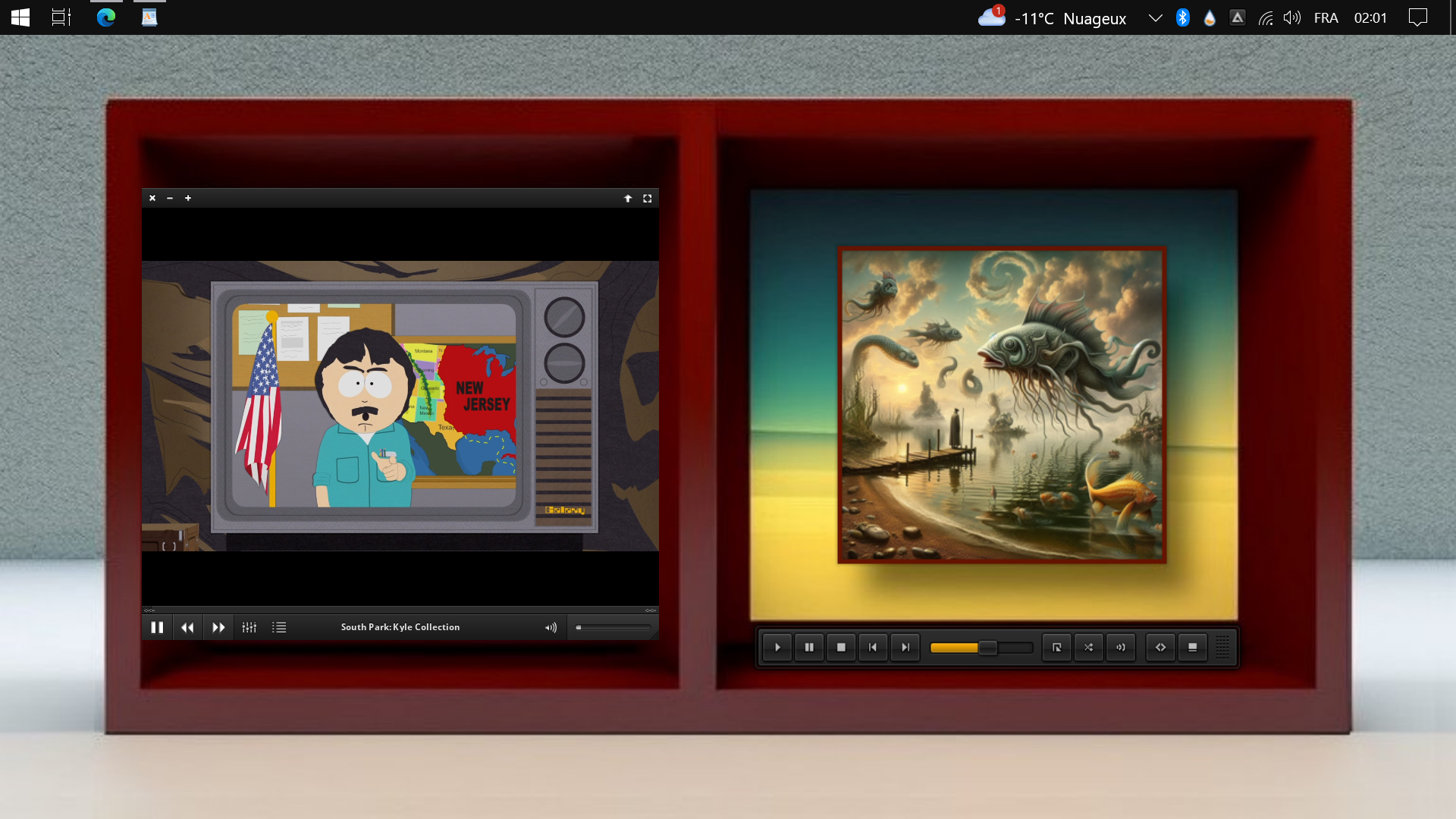Image resolution: width=1456 pixels, height=819 pixels.
Task: Mute audio in the video player
Action: click(551, 627)
